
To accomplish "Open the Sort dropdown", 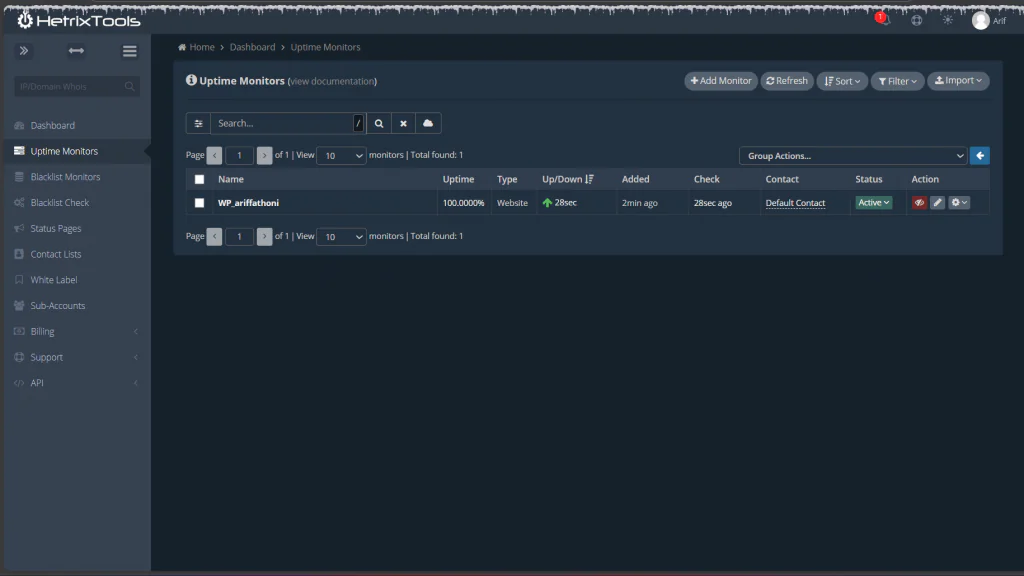I will tap(842, 81).
